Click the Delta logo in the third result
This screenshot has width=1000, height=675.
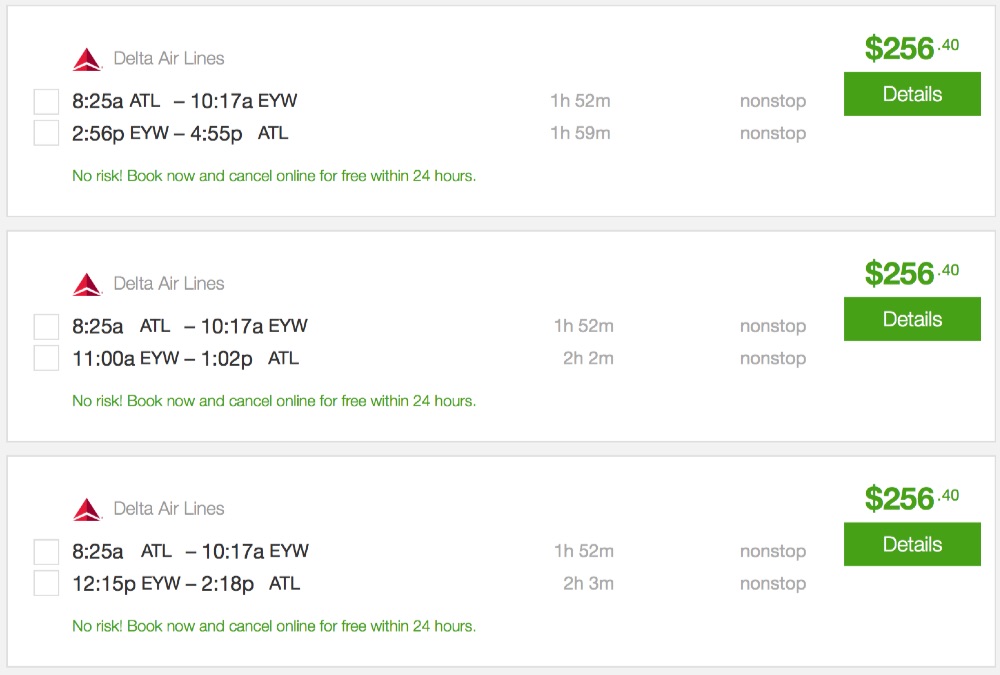tap(87, 510)
